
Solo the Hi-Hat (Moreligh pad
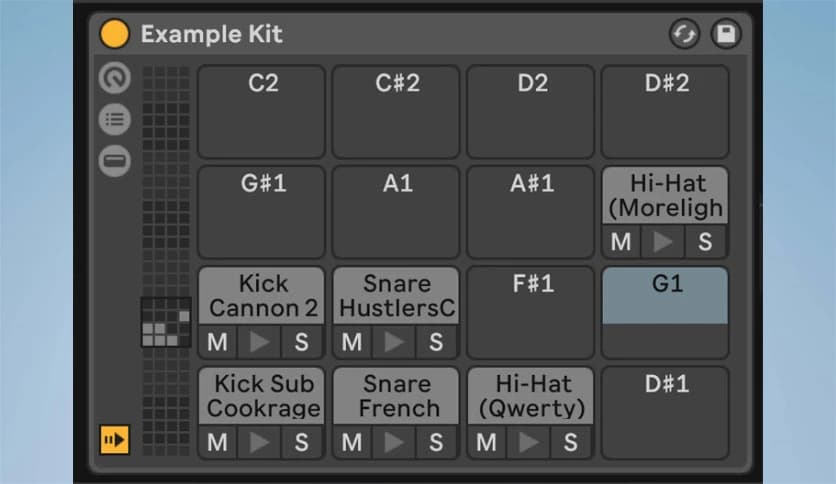tap(706, 241)
